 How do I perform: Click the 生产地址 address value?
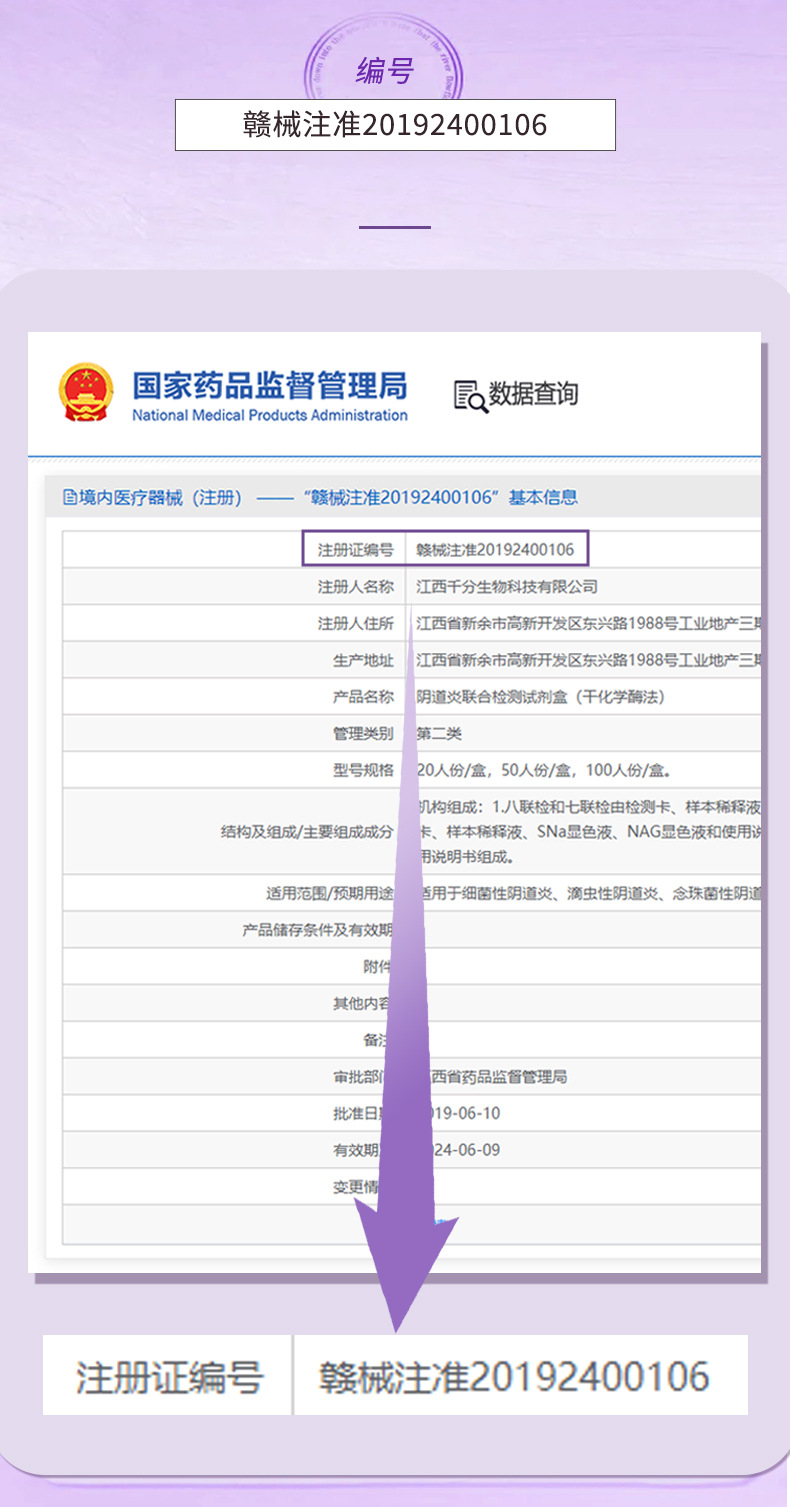pos(588,661)
